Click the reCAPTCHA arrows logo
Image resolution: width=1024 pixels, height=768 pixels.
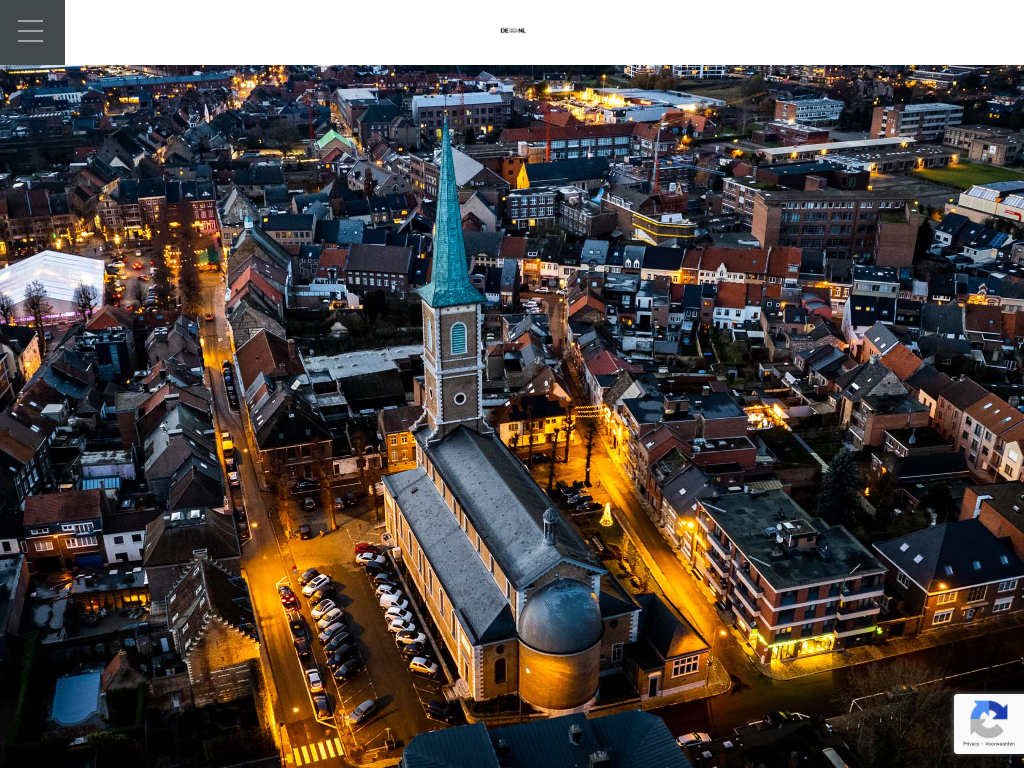(988, 718)
